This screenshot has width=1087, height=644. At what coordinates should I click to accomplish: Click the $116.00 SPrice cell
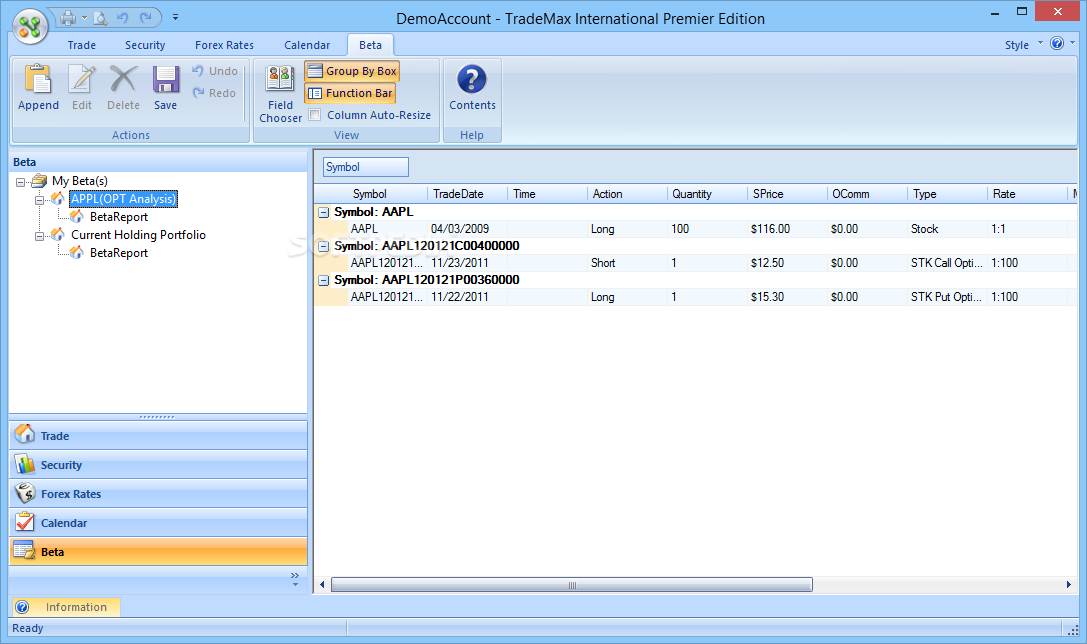click(788, 229)
